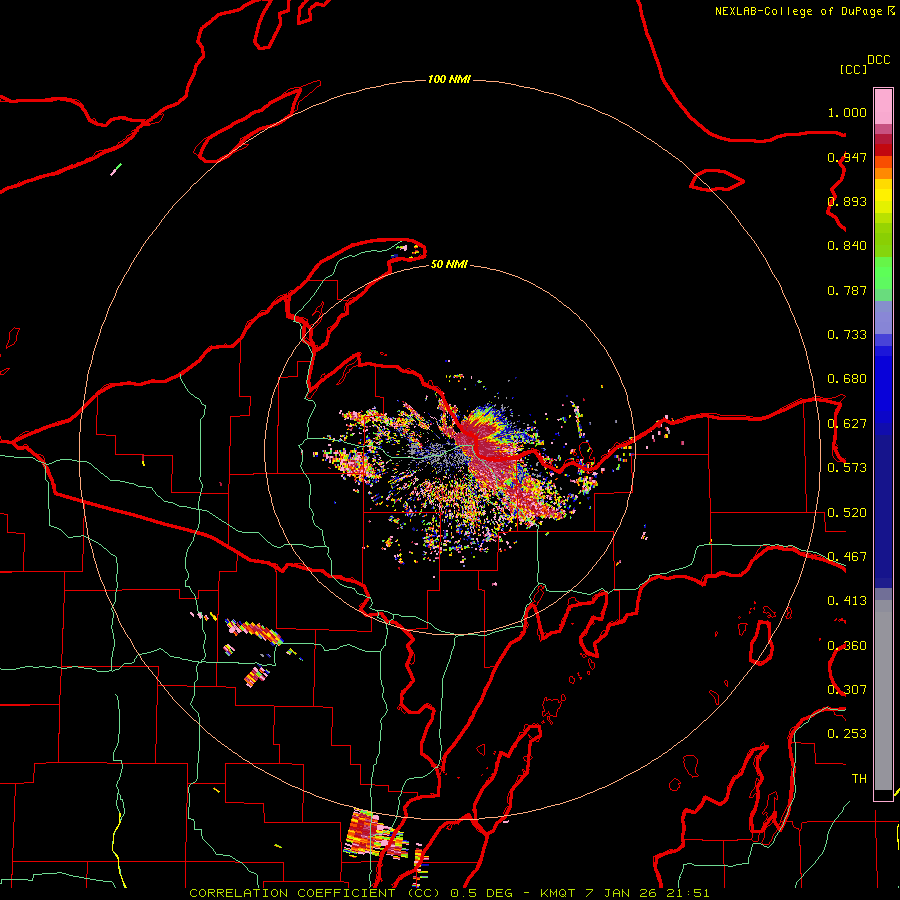The width and height of the screenshot is (900, 900).
Task: Select the 0.947 legend value
Action: click(x=847, y=157)
